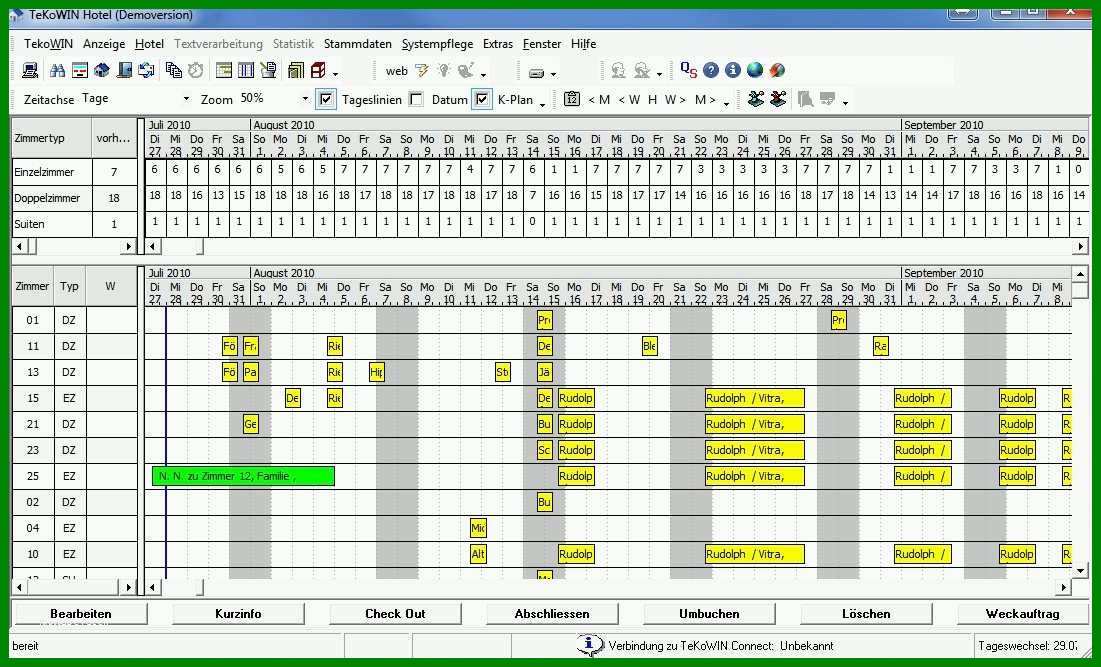
Task: Click the door check-in icon
Action: [124, 70]
